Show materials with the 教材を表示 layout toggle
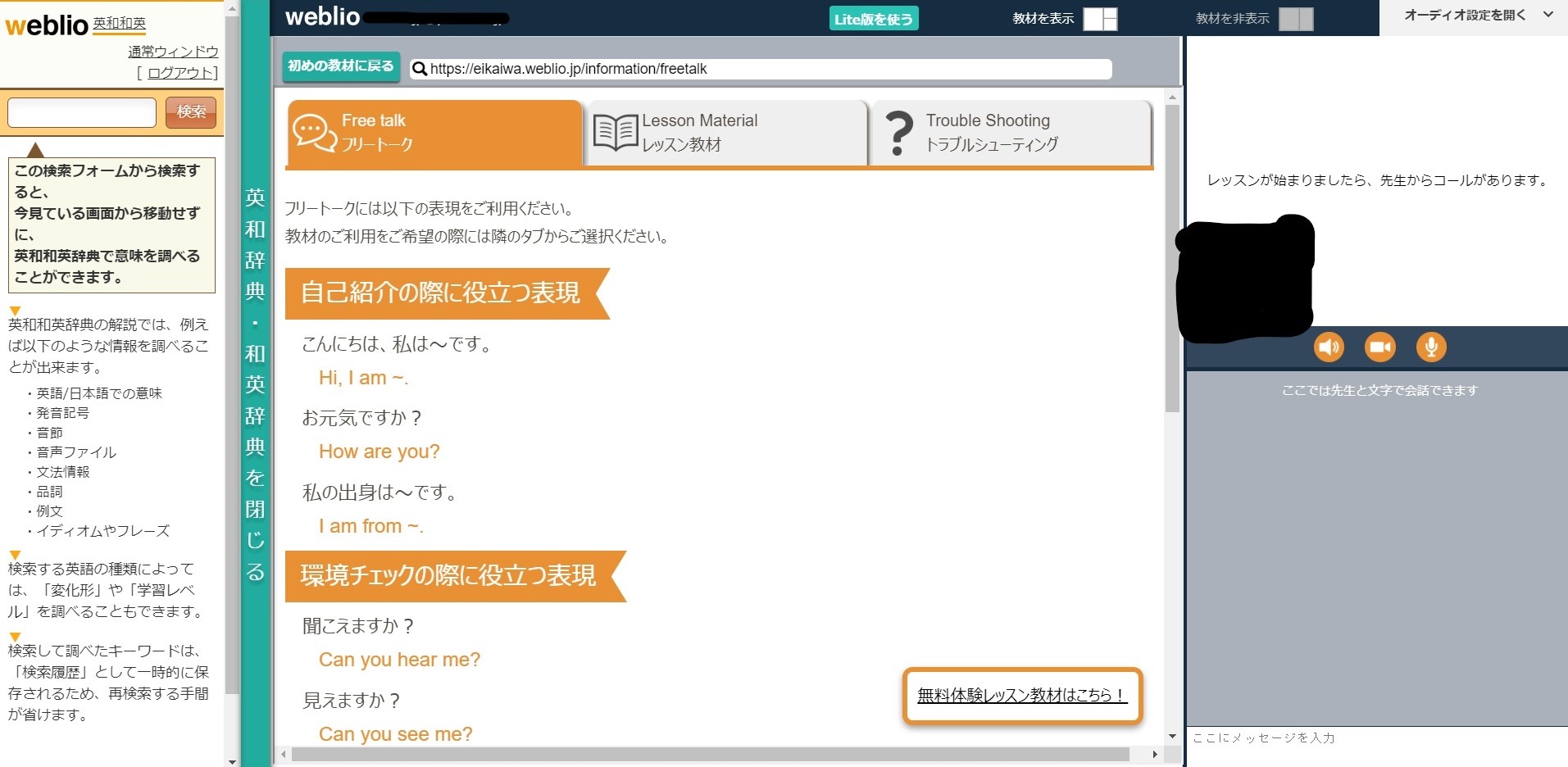 point(1100,19)
